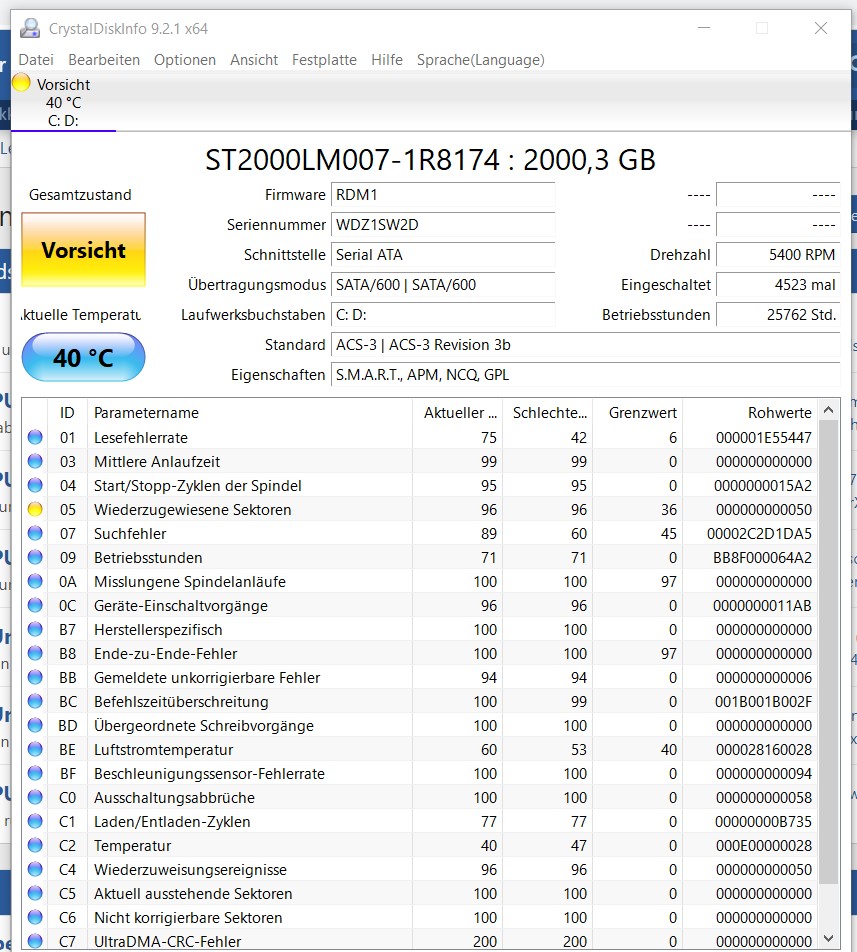Click raw value 000E00000028
857x952 pixels.
point(764,845)
